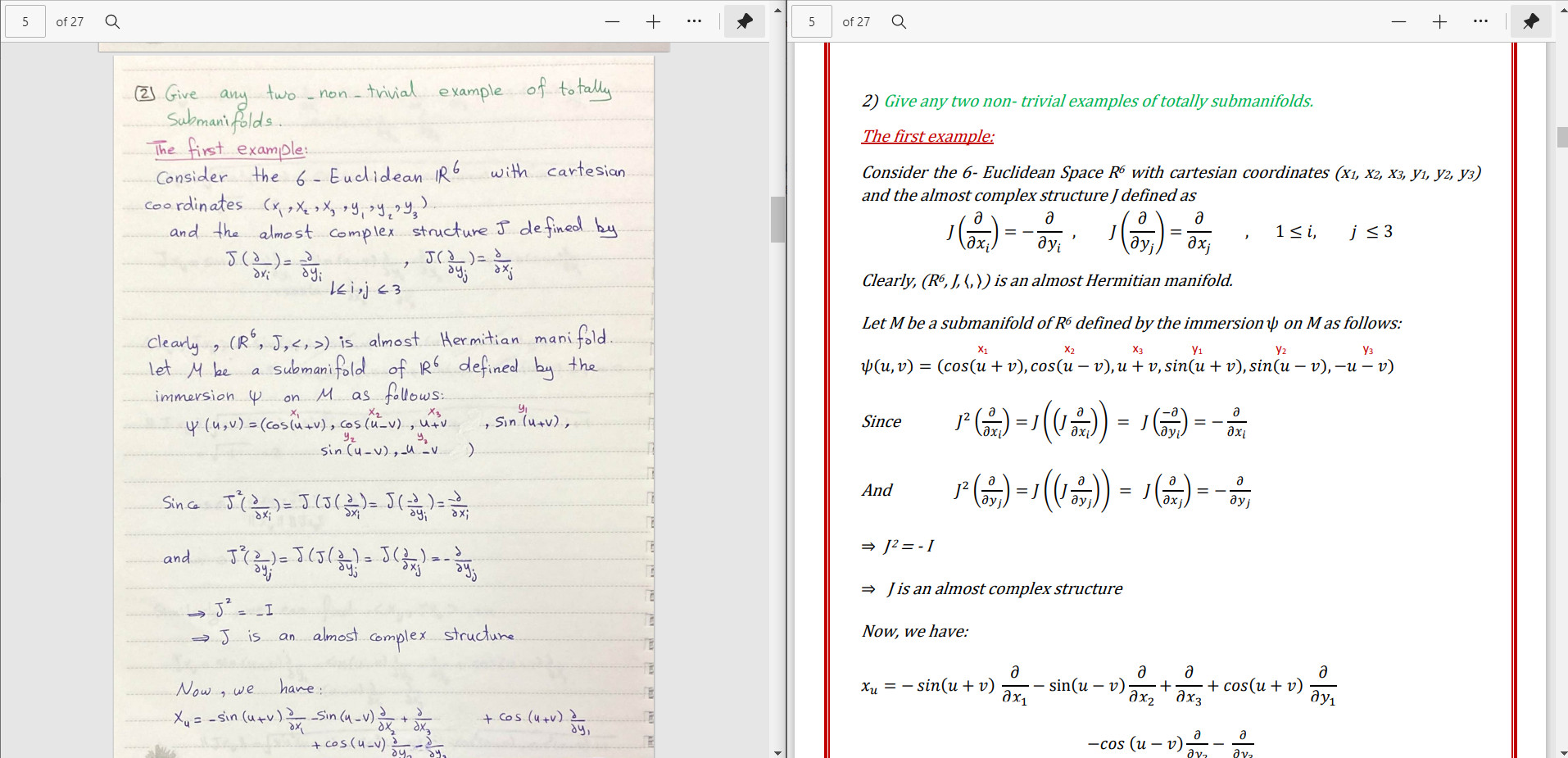Open more options in the left pane
The height and width of the screenshot is (758, 1568).
pyautogui.click(x=694, y=22)
